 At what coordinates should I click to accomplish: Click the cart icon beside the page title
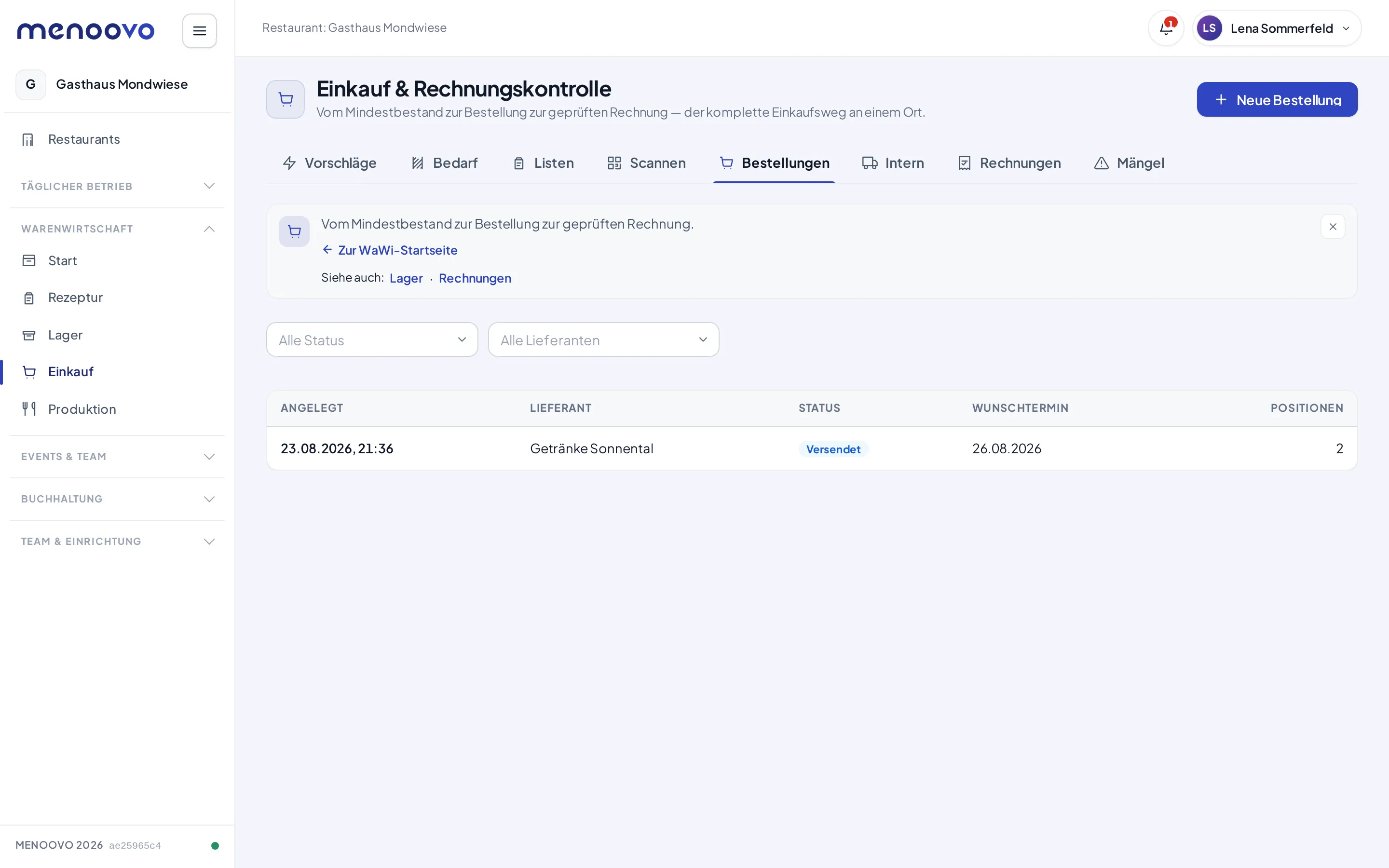tap(285, 99)
